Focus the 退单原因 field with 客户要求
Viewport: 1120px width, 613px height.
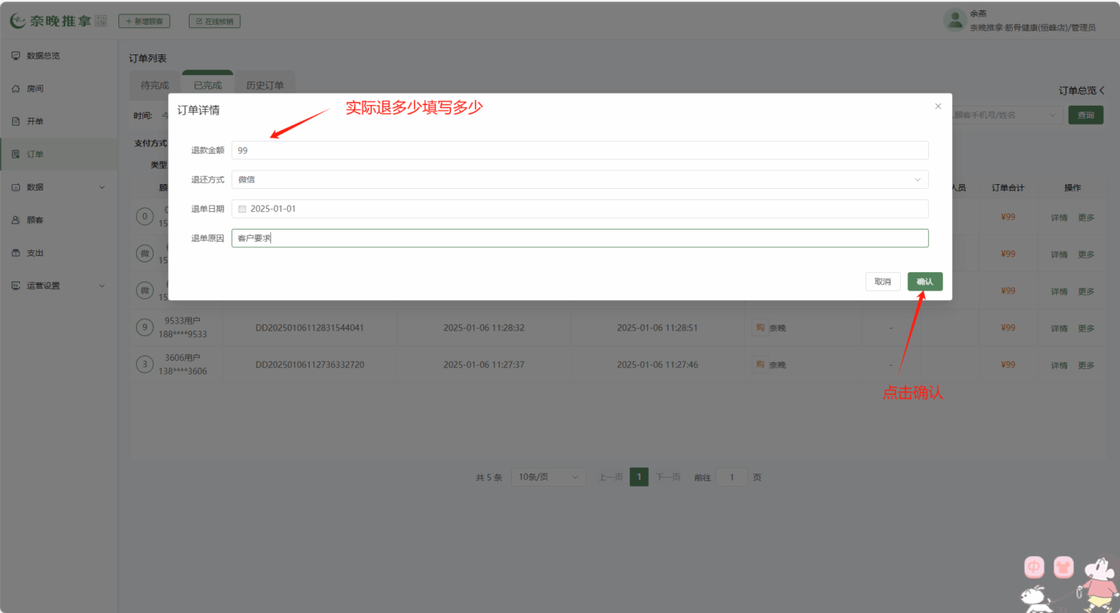(580, 239)
